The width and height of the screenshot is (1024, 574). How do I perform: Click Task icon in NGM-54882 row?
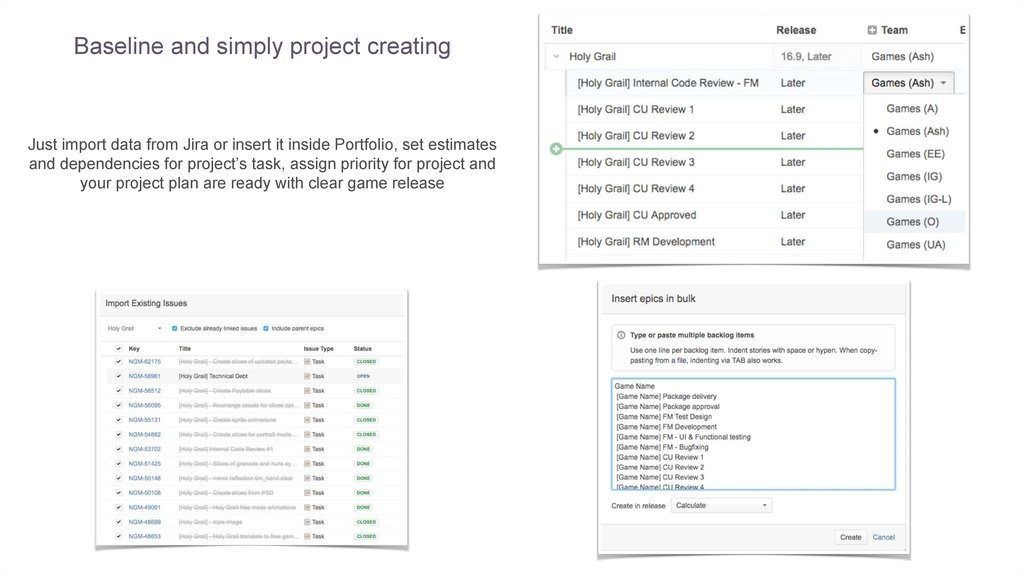(x=307, y=434)
